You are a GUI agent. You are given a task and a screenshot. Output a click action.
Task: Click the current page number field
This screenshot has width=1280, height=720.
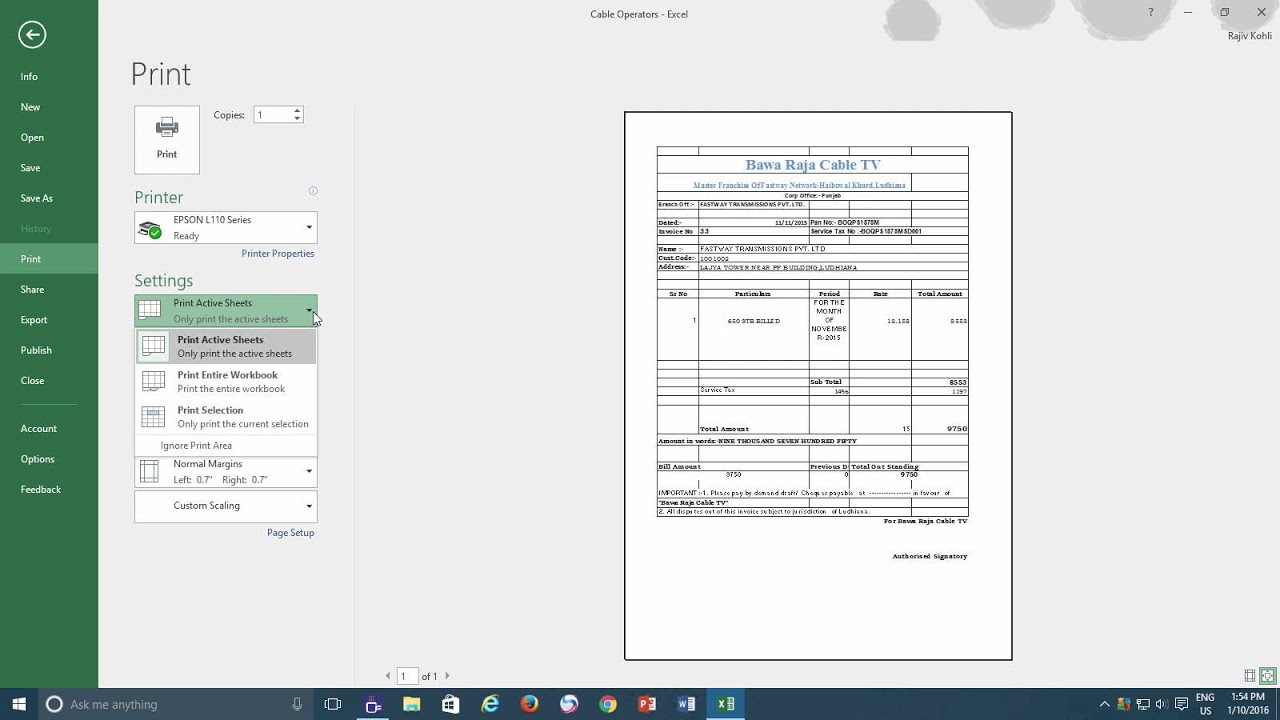(407, 676)
